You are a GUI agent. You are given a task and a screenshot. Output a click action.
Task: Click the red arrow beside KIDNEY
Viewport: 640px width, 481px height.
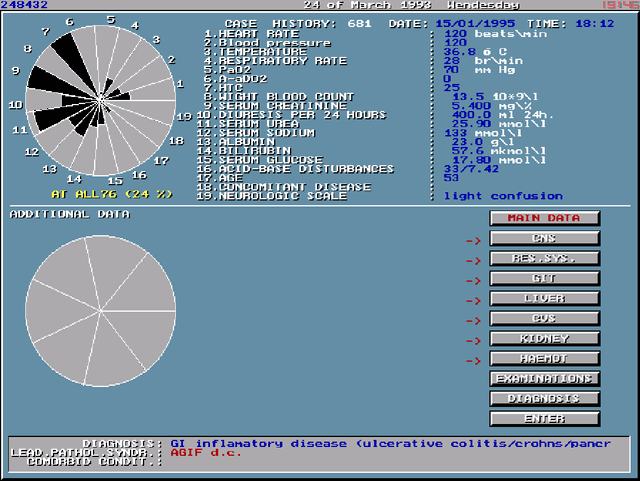click(473, 340)
